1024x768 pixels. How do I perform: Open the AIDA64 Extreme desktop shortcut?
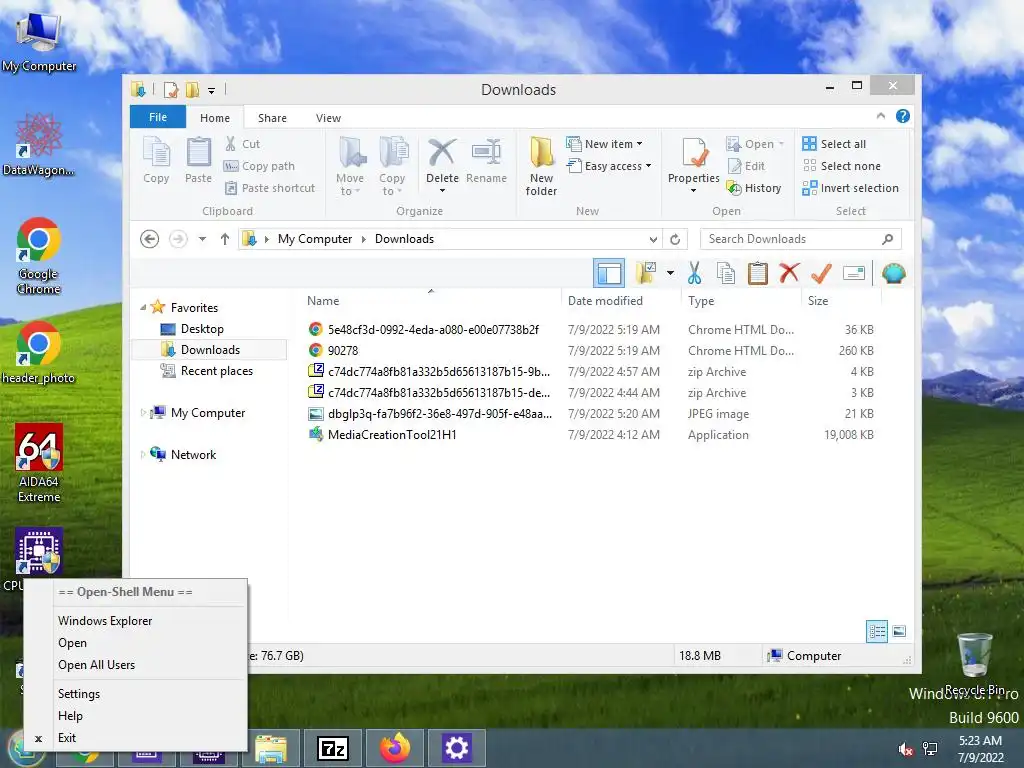click(x=39, y=463)
